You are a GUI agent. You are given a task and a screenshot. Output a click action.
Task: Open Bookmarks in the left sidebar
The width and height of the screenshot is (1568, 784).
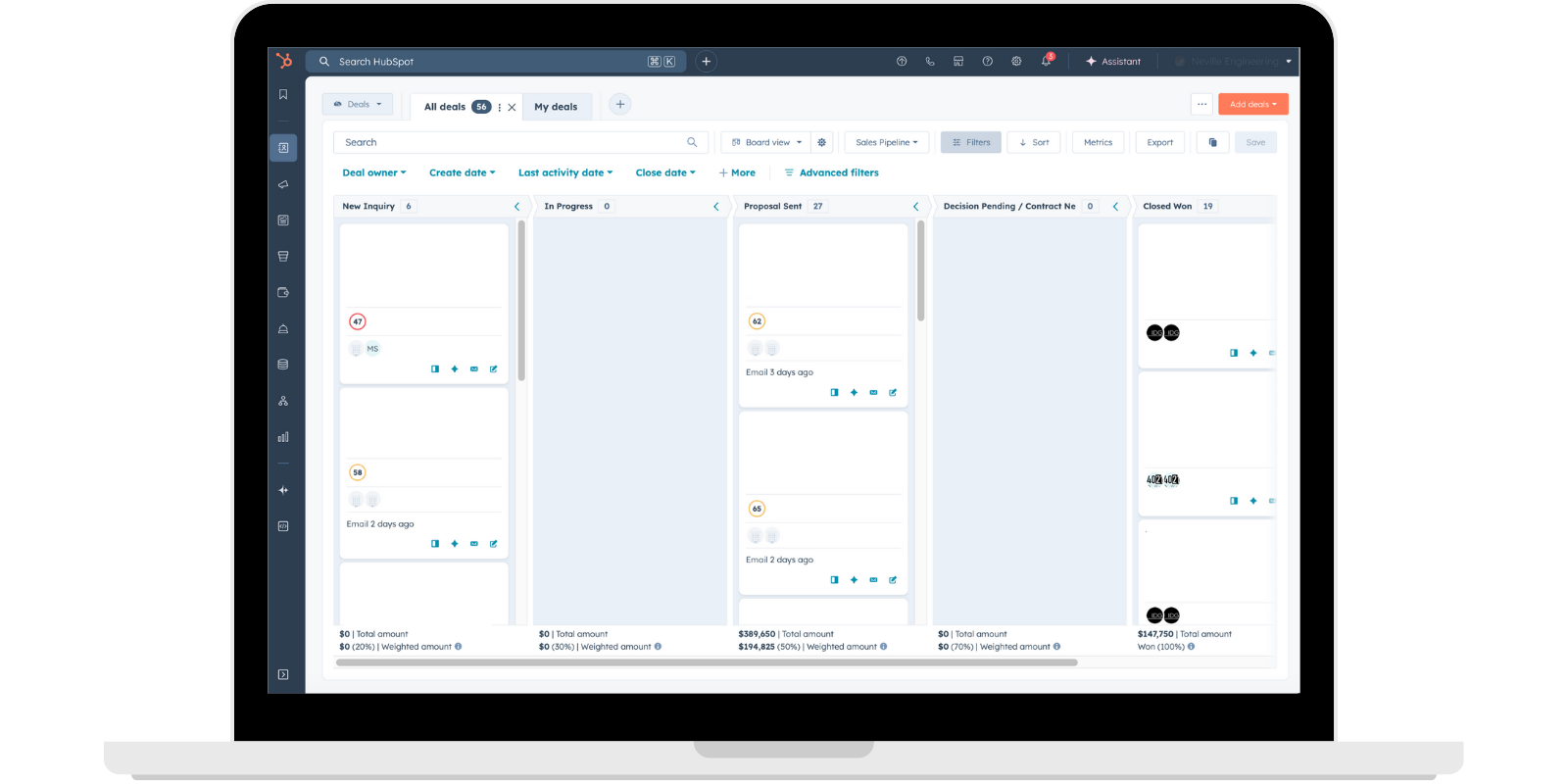[283, 95]
